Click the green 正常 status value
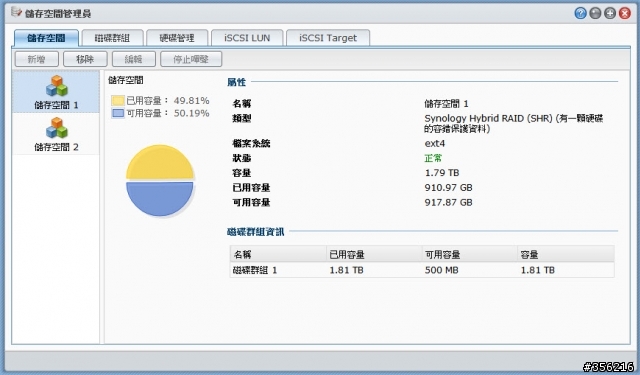The height and width of the screenshot is (375, 640). click(x=433, y=158)
